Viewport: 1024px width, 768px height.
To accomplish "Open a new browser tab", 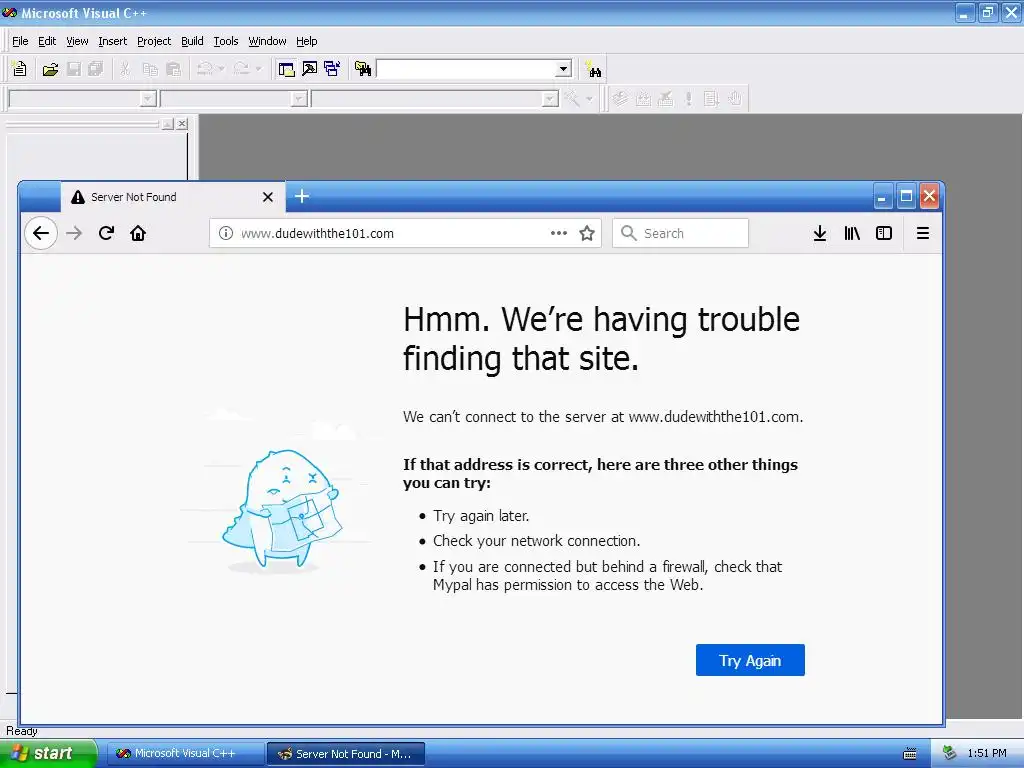I will tap(302, 196).
